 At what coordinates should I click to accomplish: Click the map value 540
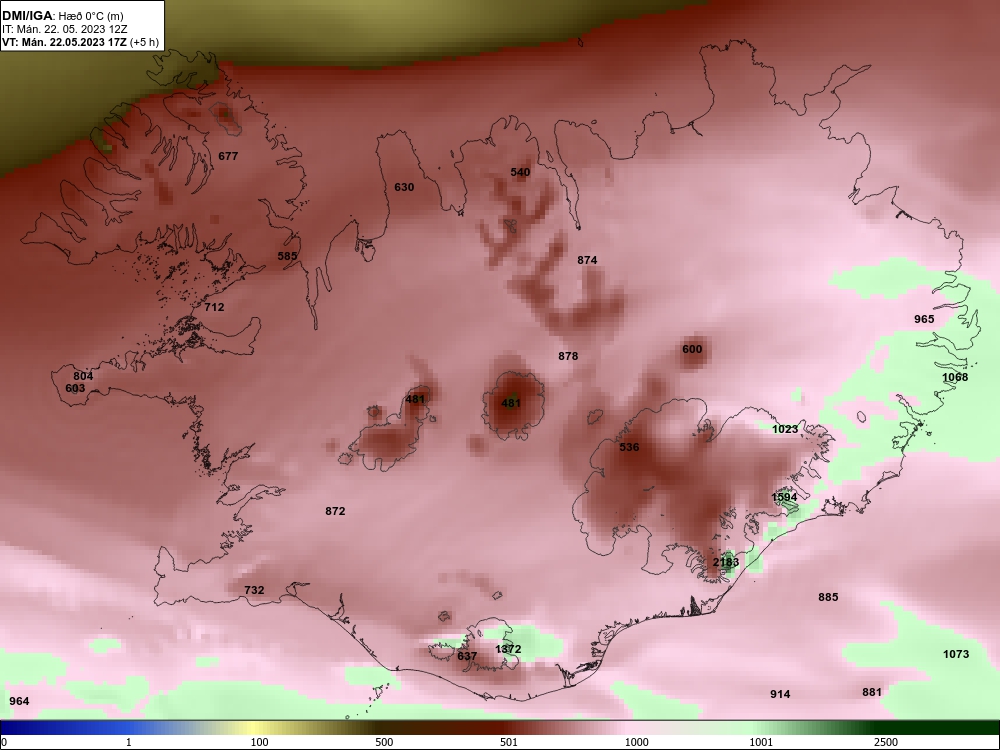(x=520, y=172)
